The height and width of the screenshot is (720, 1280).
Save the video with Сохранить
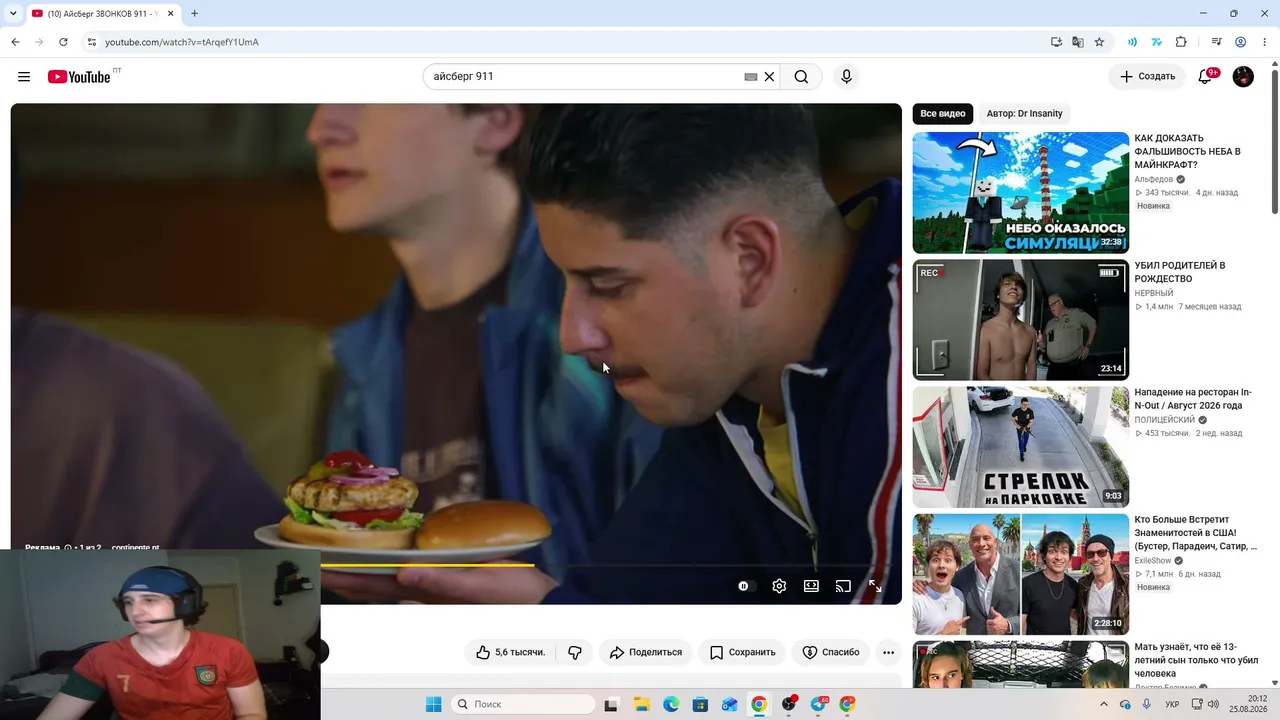click(x=742, y=652)
